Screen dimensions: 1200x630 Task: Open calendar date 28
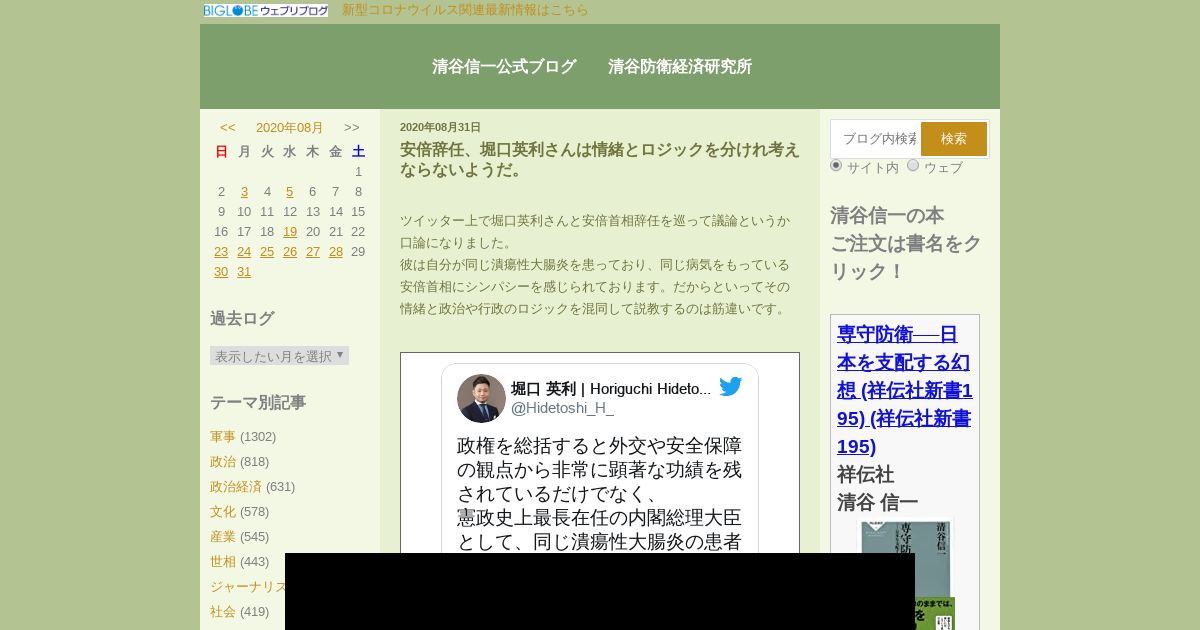336,252
